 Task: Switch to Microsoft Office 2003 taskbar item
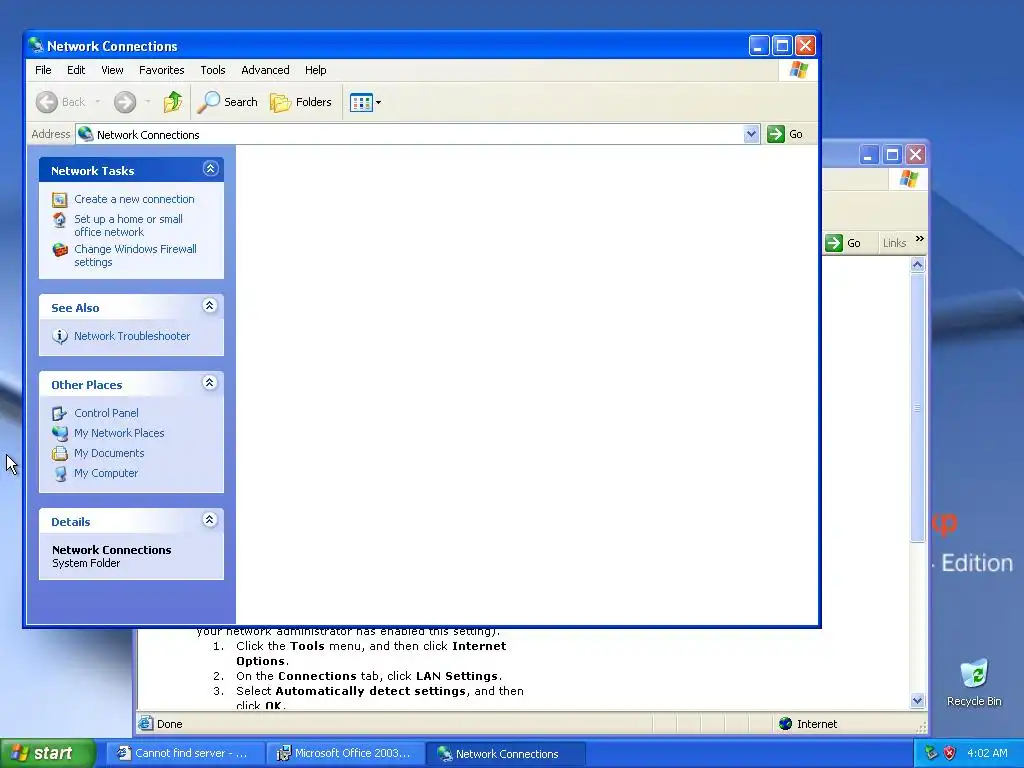345,754
